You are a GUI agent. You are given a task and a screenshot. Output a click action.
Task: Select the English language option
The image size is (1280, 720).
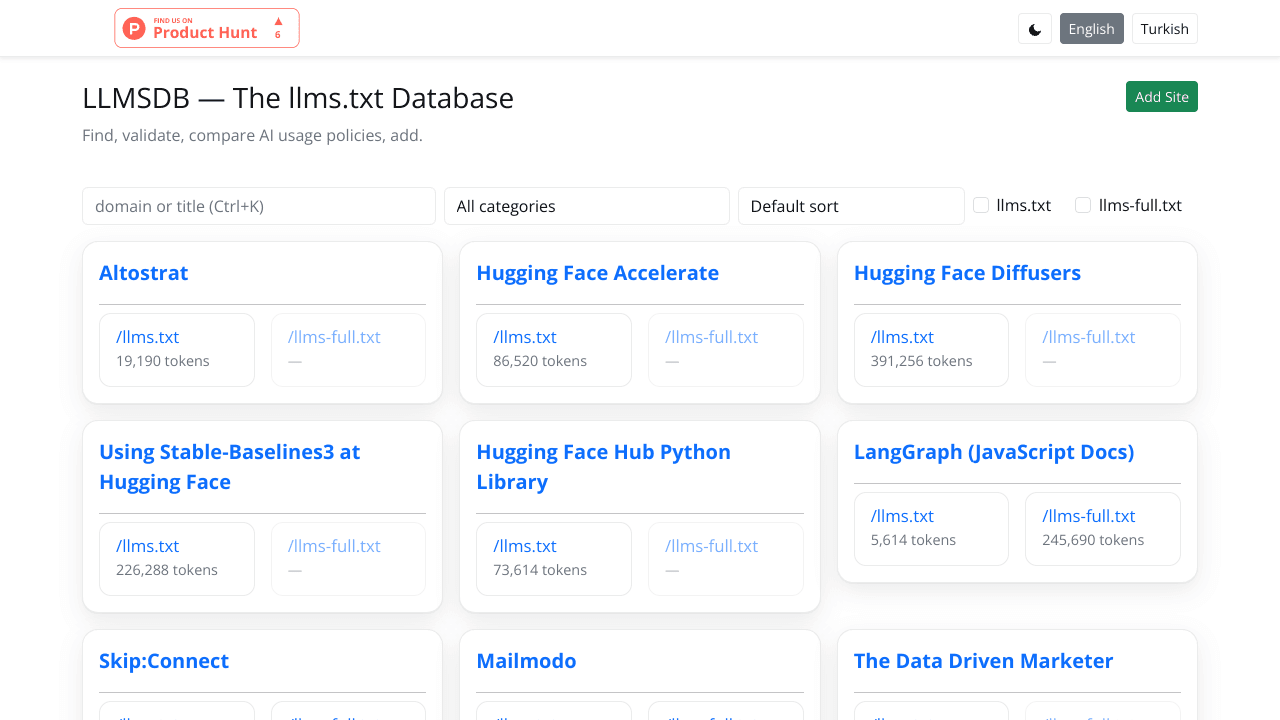pyautogui.click(x=1091, y=29)
